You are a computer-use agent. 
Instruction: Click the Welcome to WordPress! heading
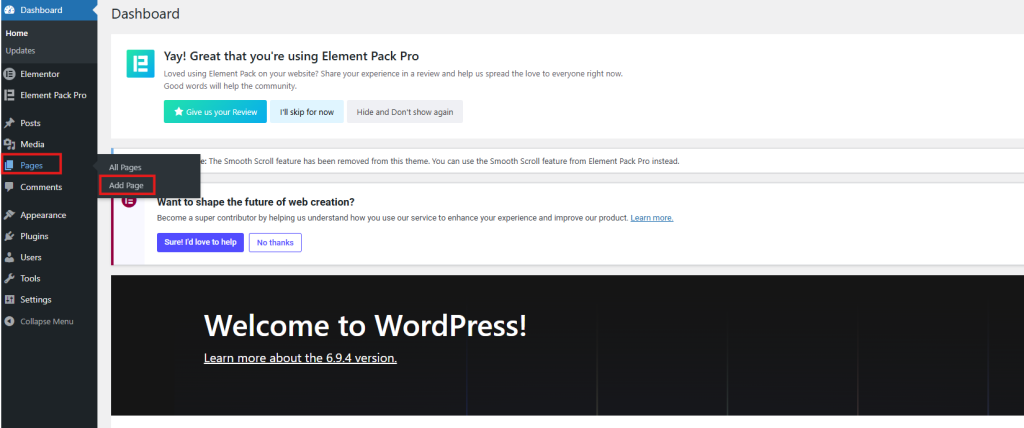[366, 325]
